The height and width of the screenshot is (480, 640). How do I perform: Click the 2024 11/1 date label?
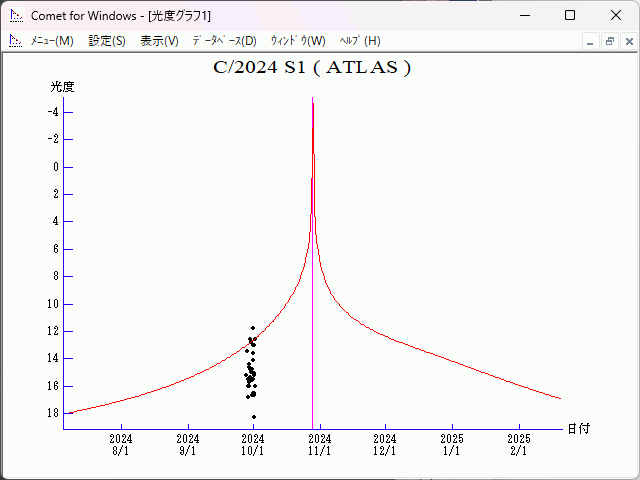tap(320, 444)
